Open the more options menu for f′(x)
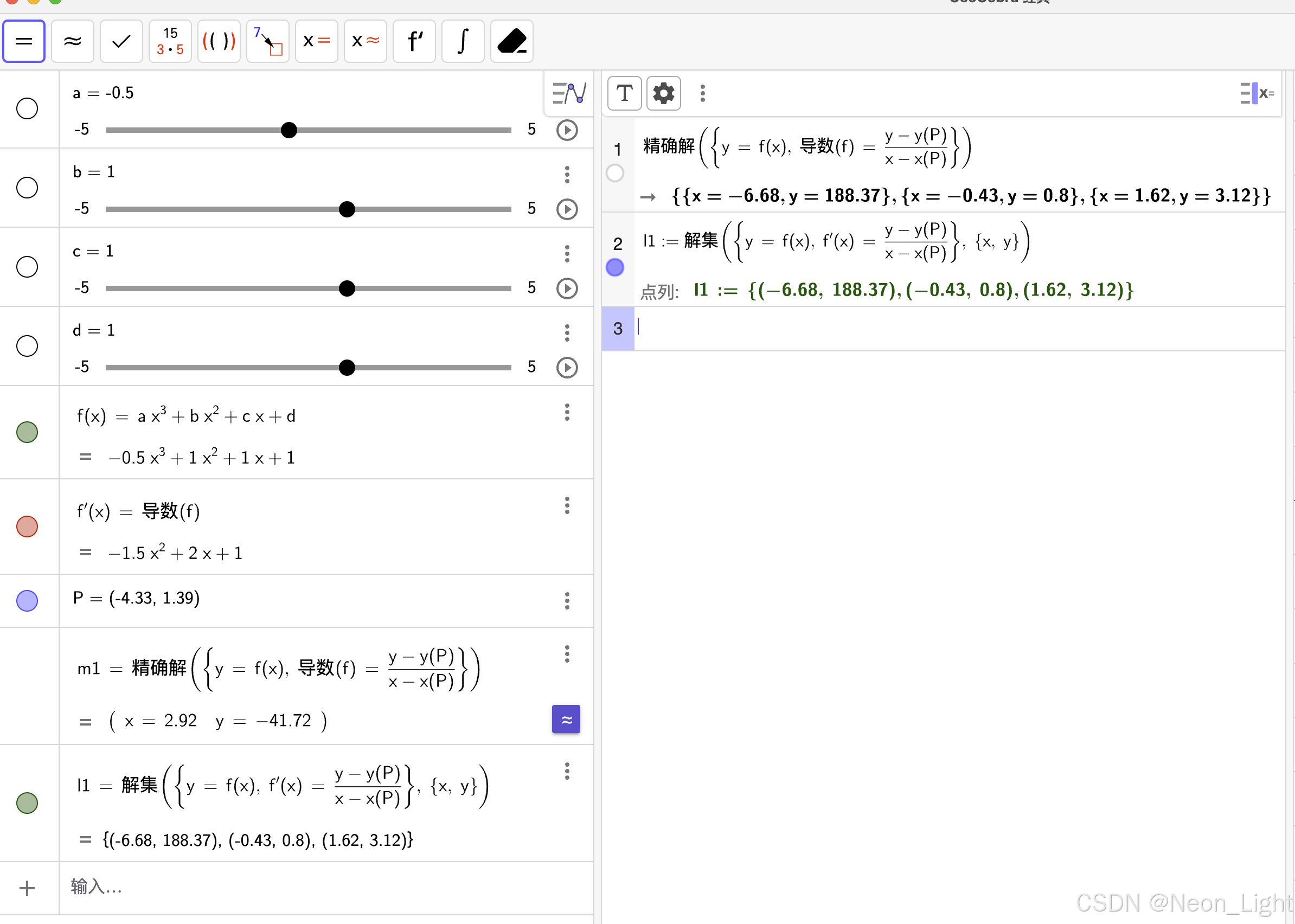 coord(567,505)
